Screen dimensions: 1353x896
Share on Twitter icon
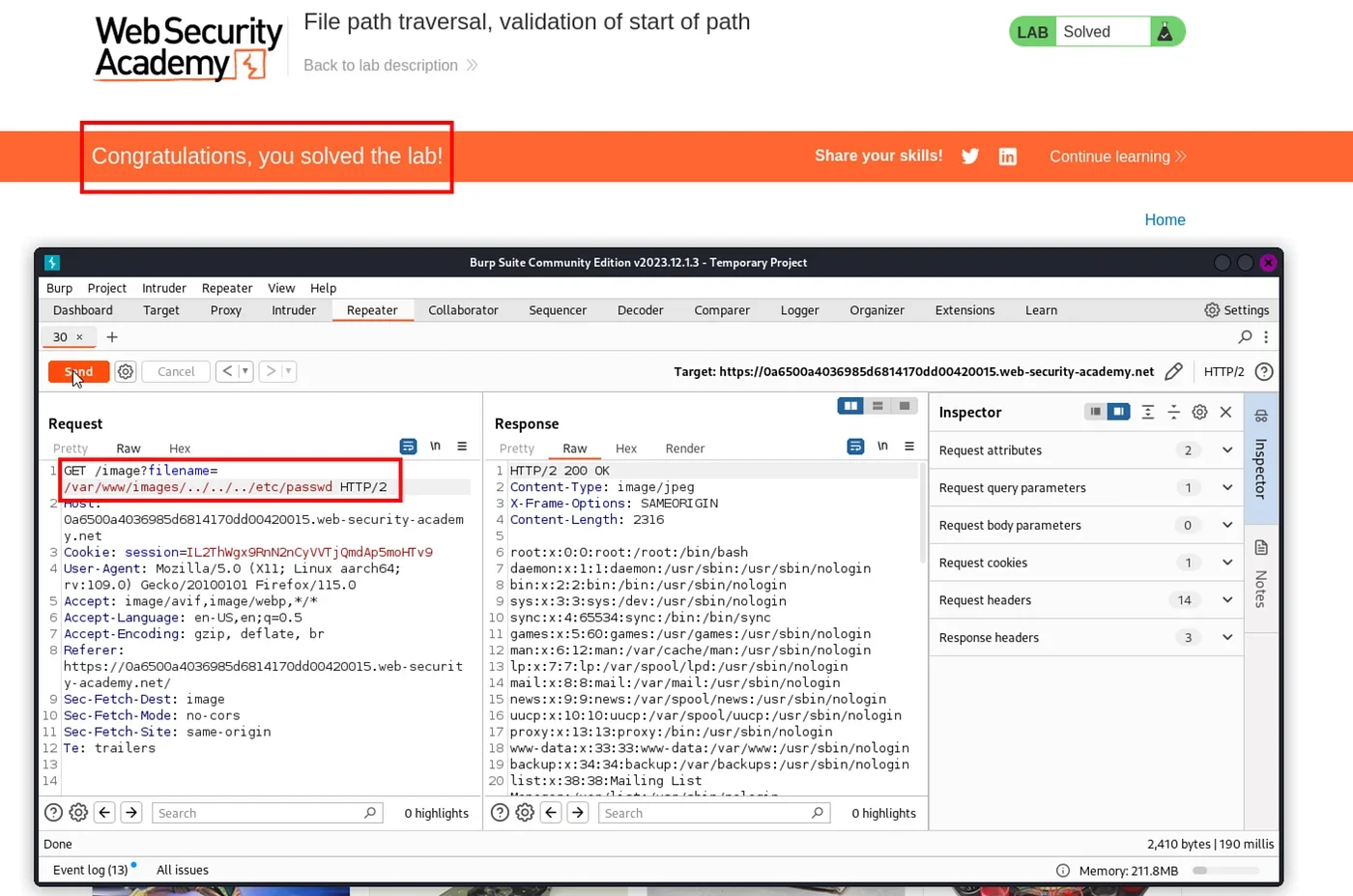pos(970,157)
